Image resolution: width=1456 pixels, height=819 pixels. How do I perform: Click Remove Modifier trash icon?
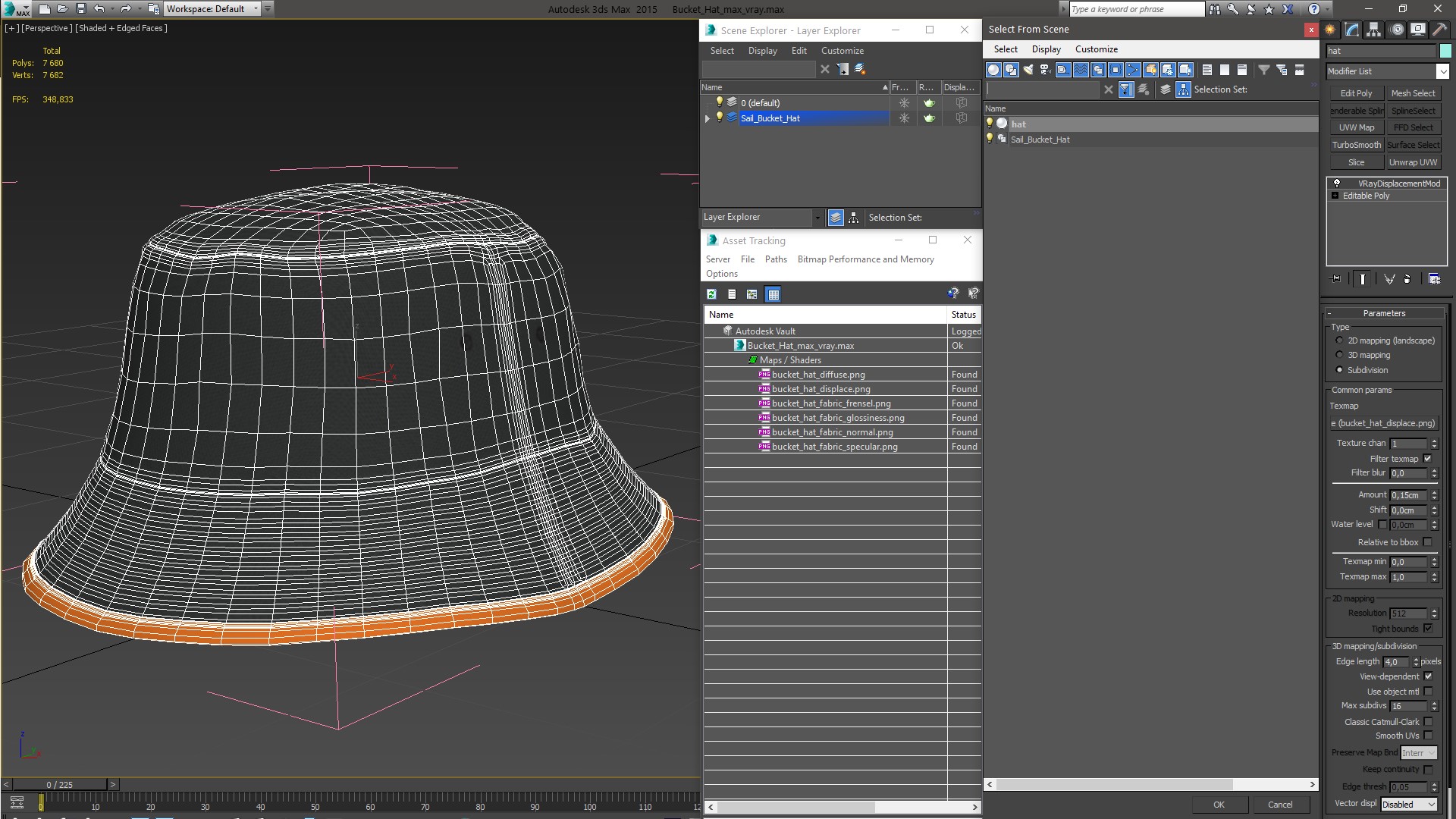pyautogui.click(x=1407, y=279)
